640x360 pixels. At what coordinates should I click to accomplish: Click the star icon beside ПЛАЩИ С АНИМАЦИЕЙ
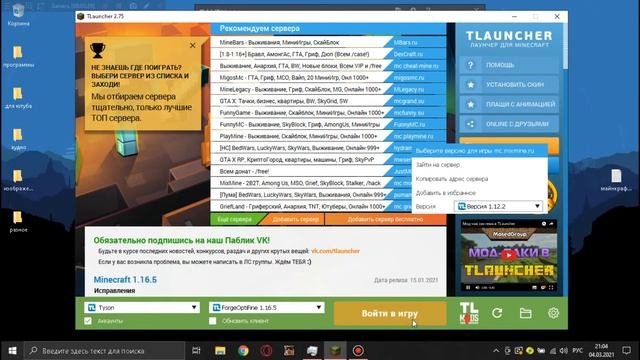click(x=471, y=104)
